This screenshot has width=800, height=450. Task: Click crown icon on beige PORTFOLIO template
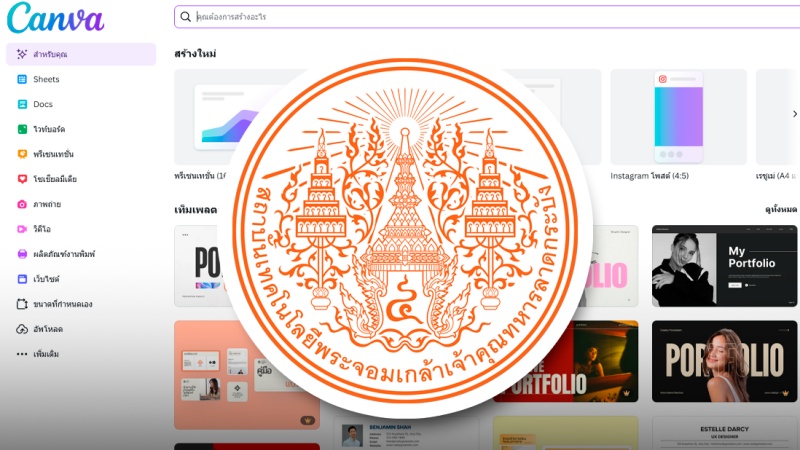pyautogui.click(x=786, y=393)
